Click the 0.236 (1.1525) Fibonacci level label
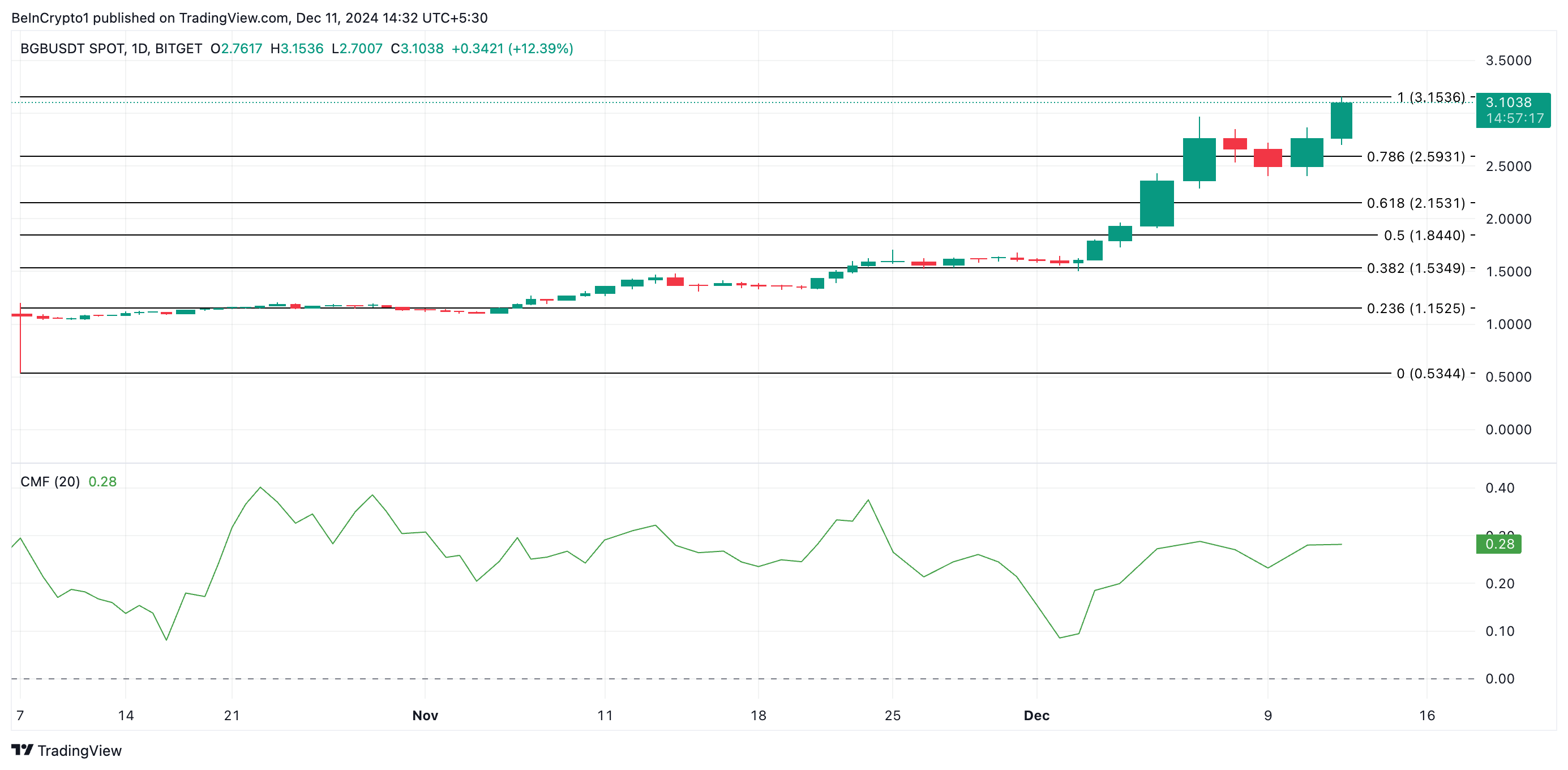This screenshot has height=770, width=1568. click(x=1415, y=308)
